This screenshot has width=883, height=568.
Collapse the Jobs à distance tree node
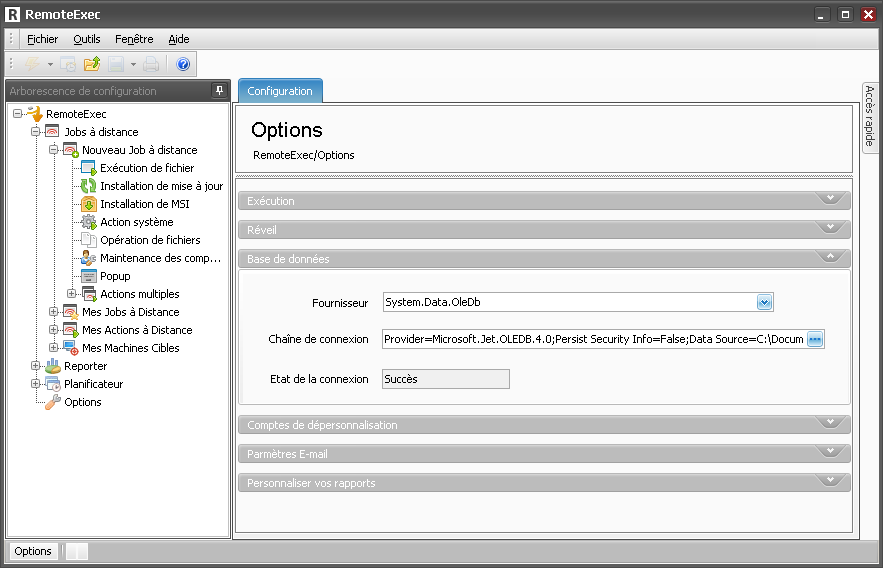click(x=35, y=132)
